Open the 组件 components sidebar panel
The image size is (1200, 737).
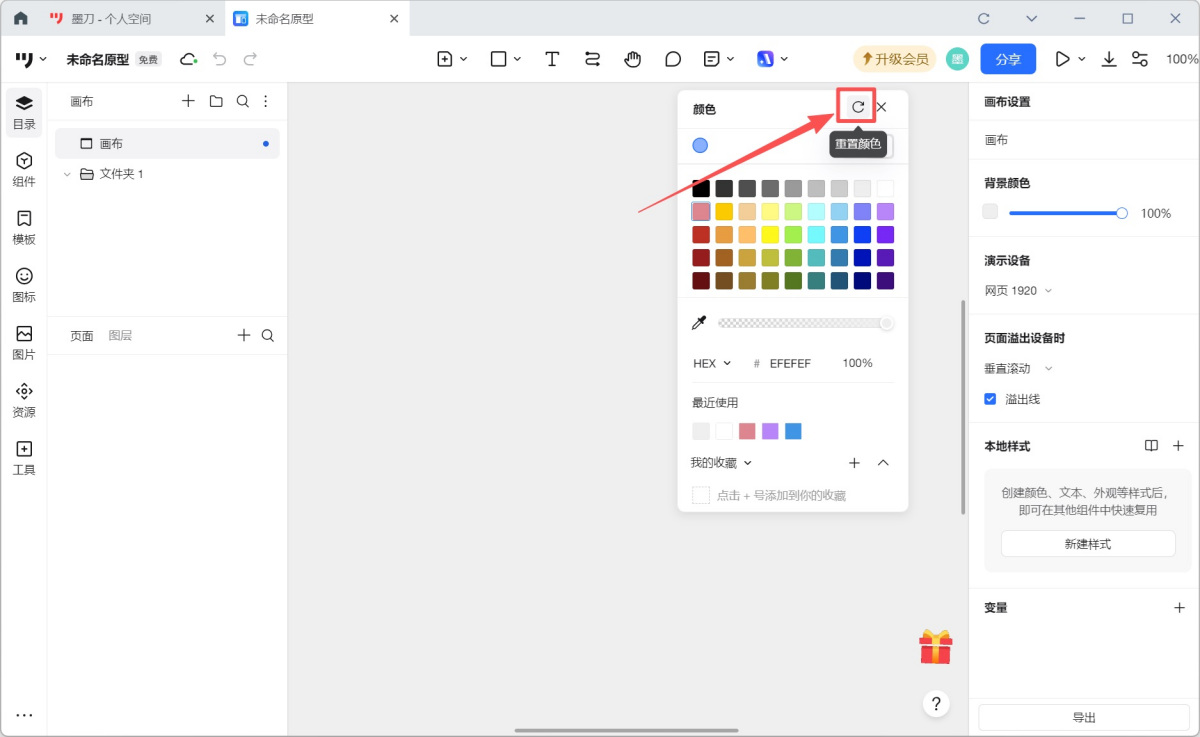24,169
